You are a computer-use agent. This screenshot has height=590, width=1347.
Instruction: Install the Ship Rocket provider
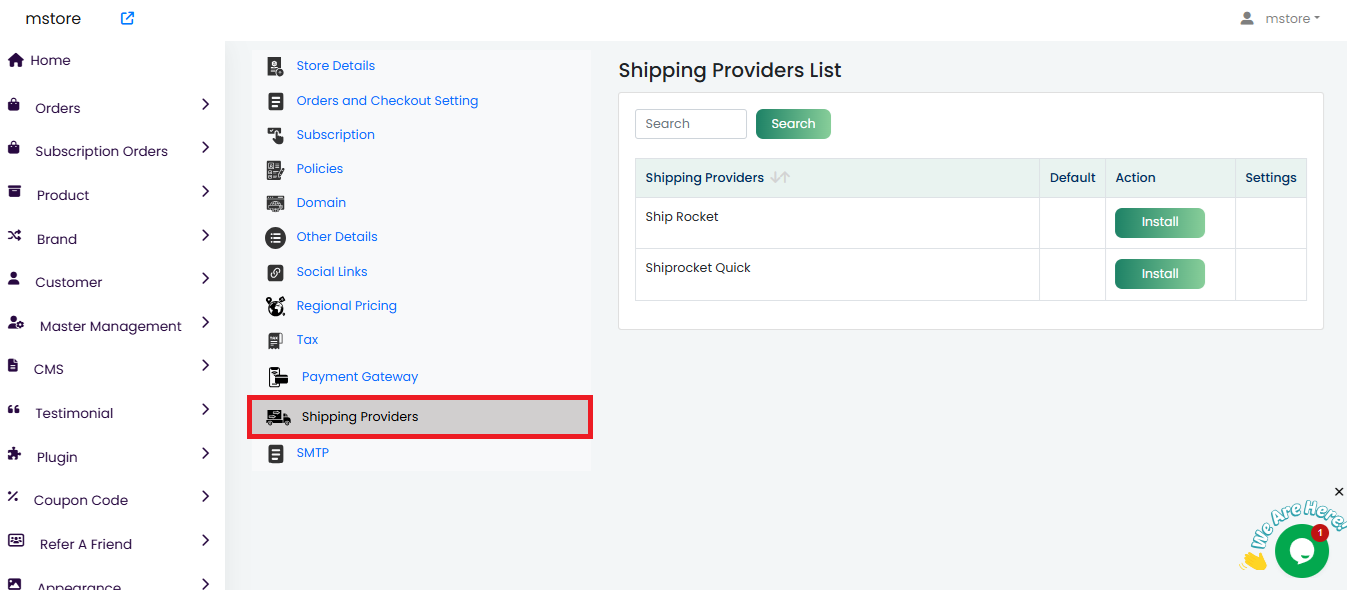point(1159,222)
